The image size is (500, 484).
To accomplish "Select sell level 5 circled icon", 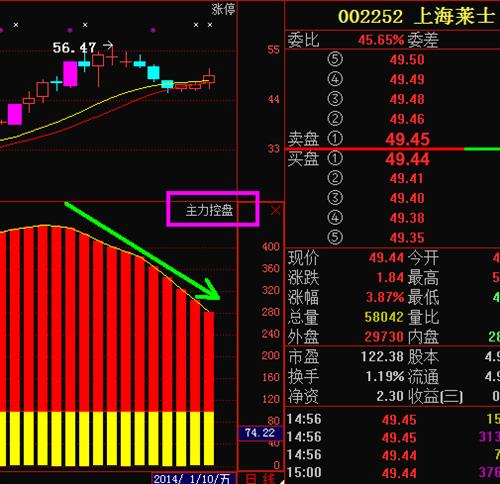I will pos(335,59).
